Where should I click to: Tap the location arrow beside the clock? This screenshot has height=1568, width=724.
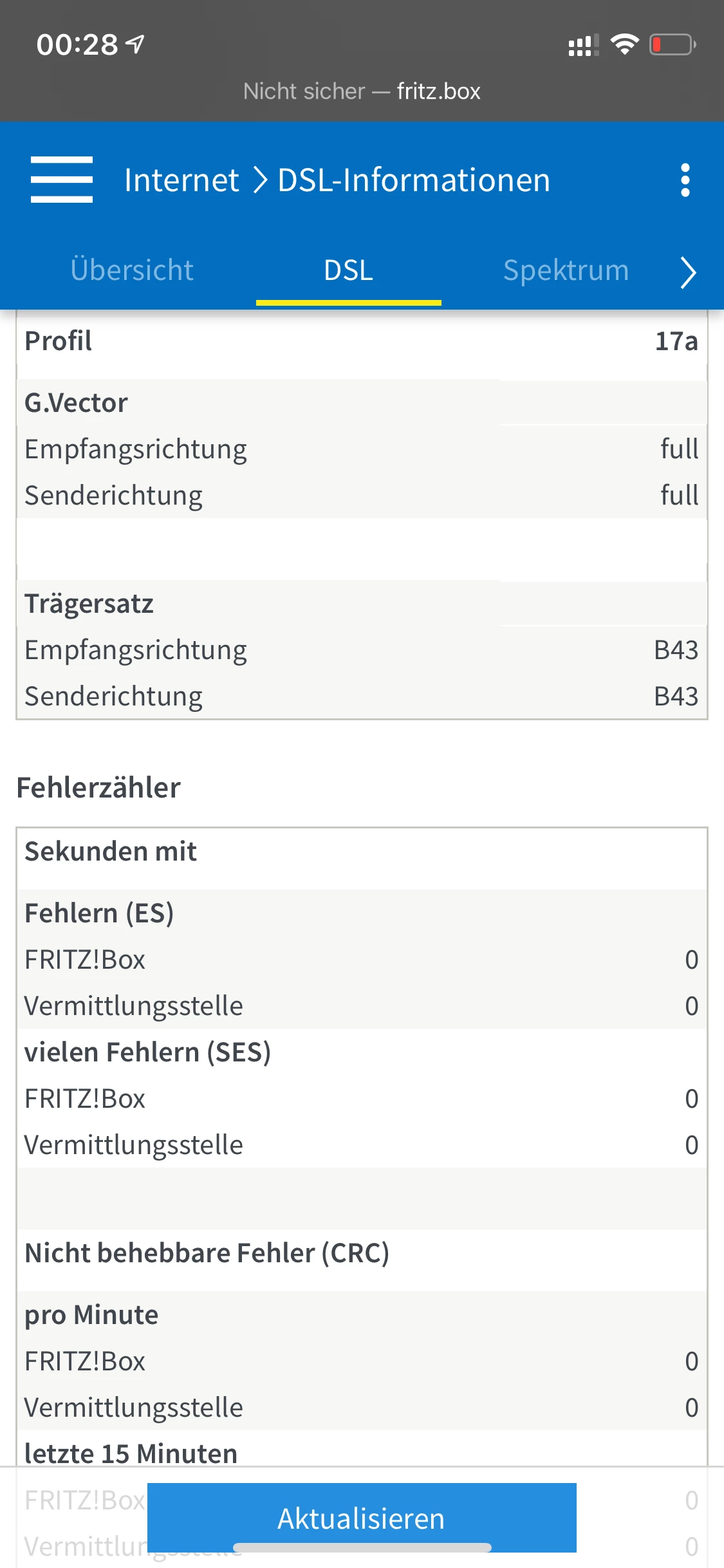(135, 44)
